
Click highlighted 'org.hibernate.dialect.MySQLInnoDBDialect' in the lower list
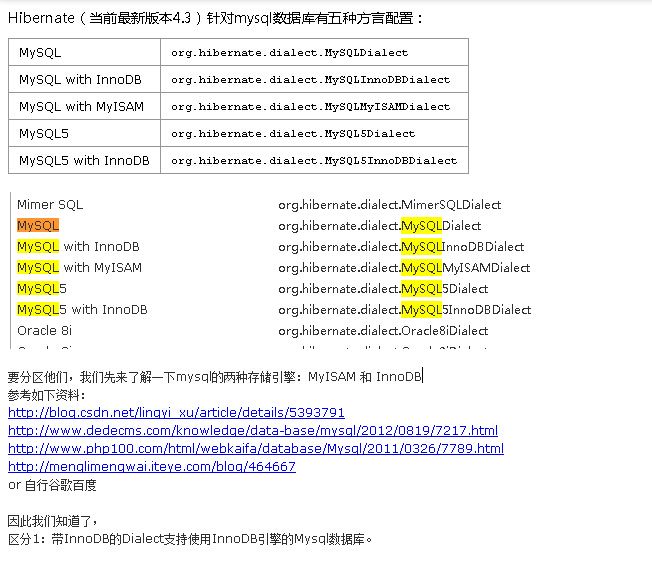pos(401,247)
